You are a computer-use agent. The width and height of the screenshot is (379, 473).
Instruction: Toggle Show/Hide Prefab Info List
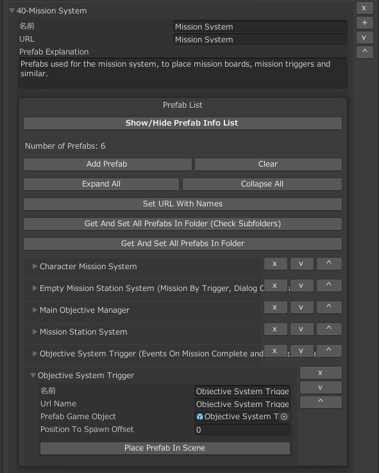182,123
